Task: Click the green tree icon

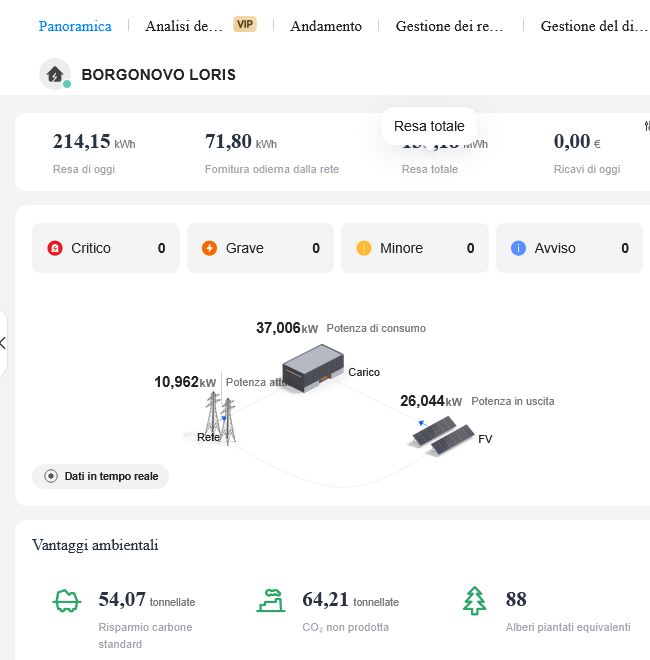Action: click(474, 600)
